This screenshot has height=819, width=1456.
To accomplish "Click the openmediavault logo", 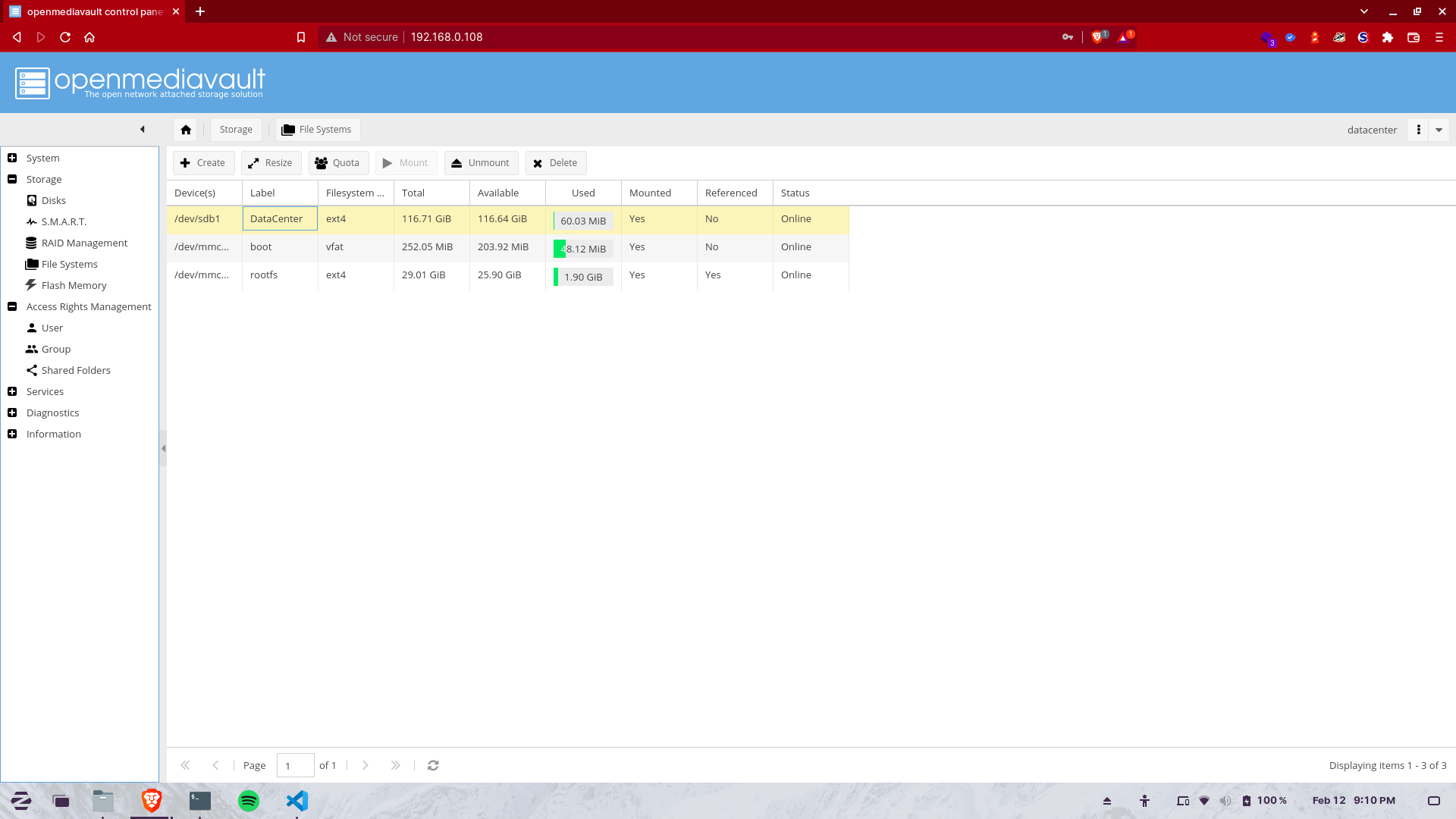I will pyautogui.click(x=140, y=83).
